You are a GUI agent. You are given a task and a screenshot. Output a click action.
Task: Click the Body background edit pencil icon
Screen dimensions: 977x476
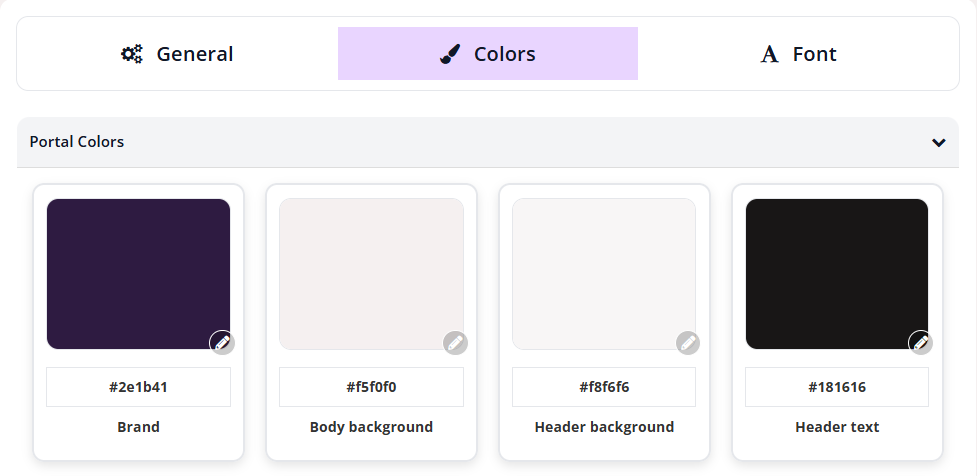pyautogui.click(x=455, y=342)
